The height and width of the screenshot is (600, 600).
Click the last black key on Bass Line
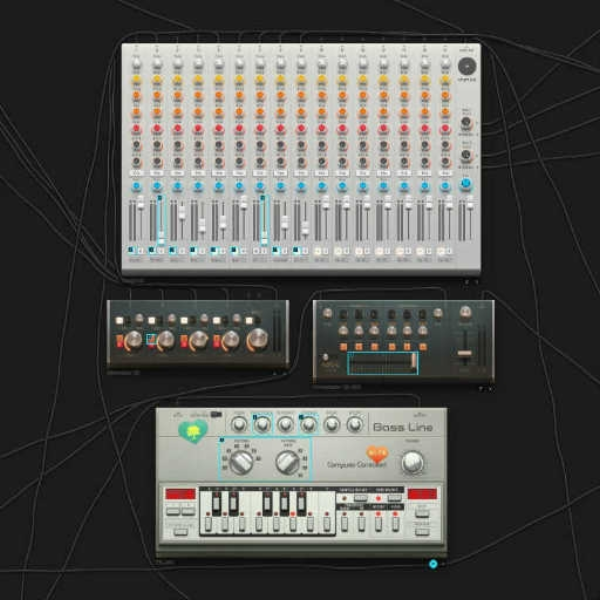point(301,503)
